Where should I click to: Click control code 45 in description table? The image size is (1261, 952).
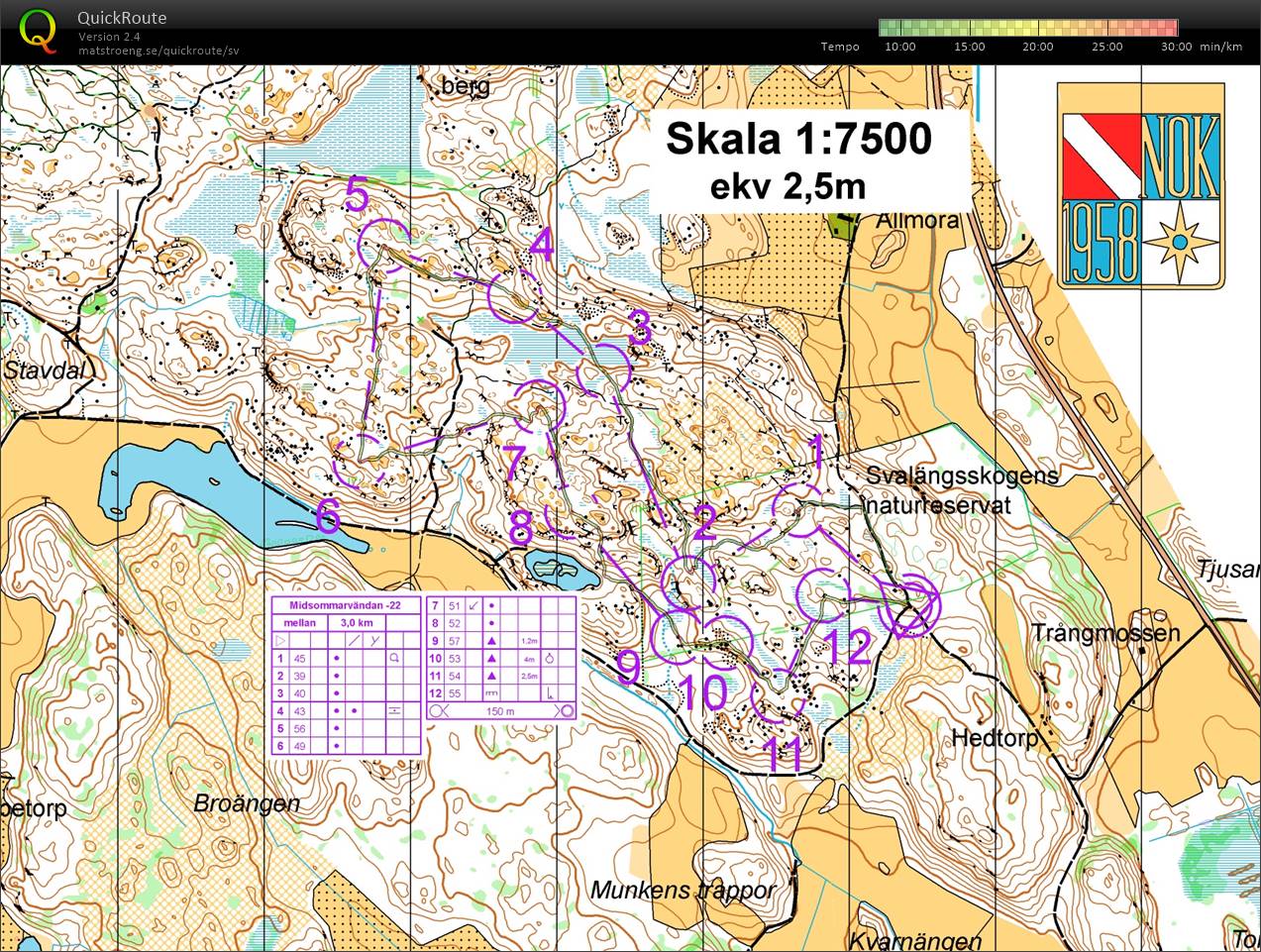299,659
